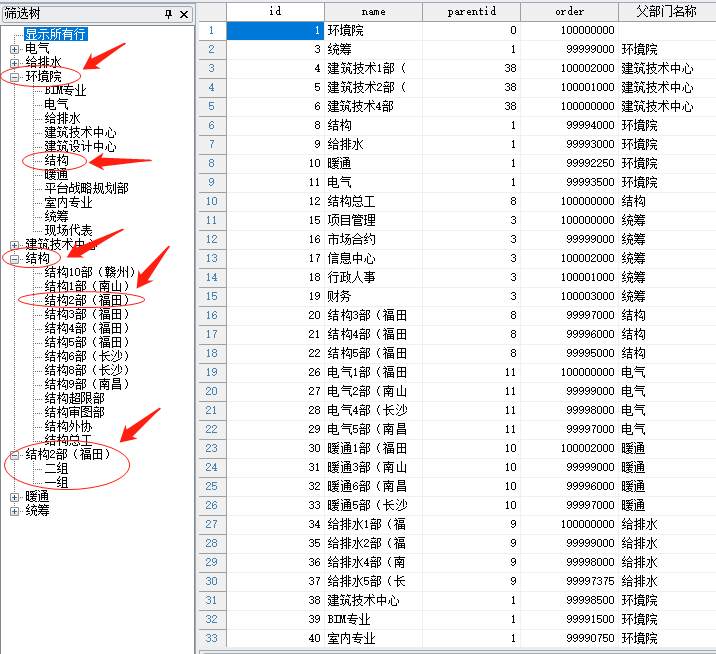Select 二组 under 结构2部（福田）

[56, 469]
